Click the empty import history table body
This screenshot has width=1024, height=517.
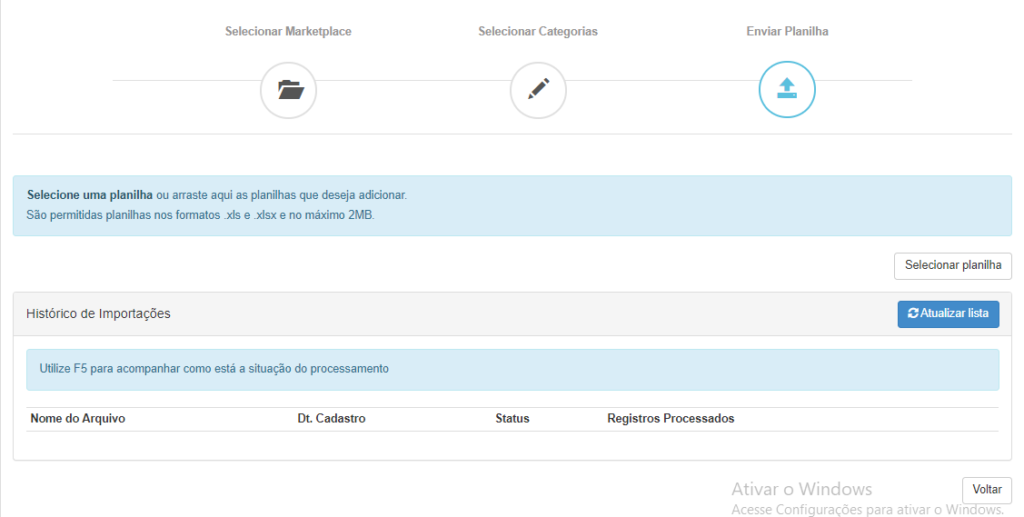click(x=513, y=445)
